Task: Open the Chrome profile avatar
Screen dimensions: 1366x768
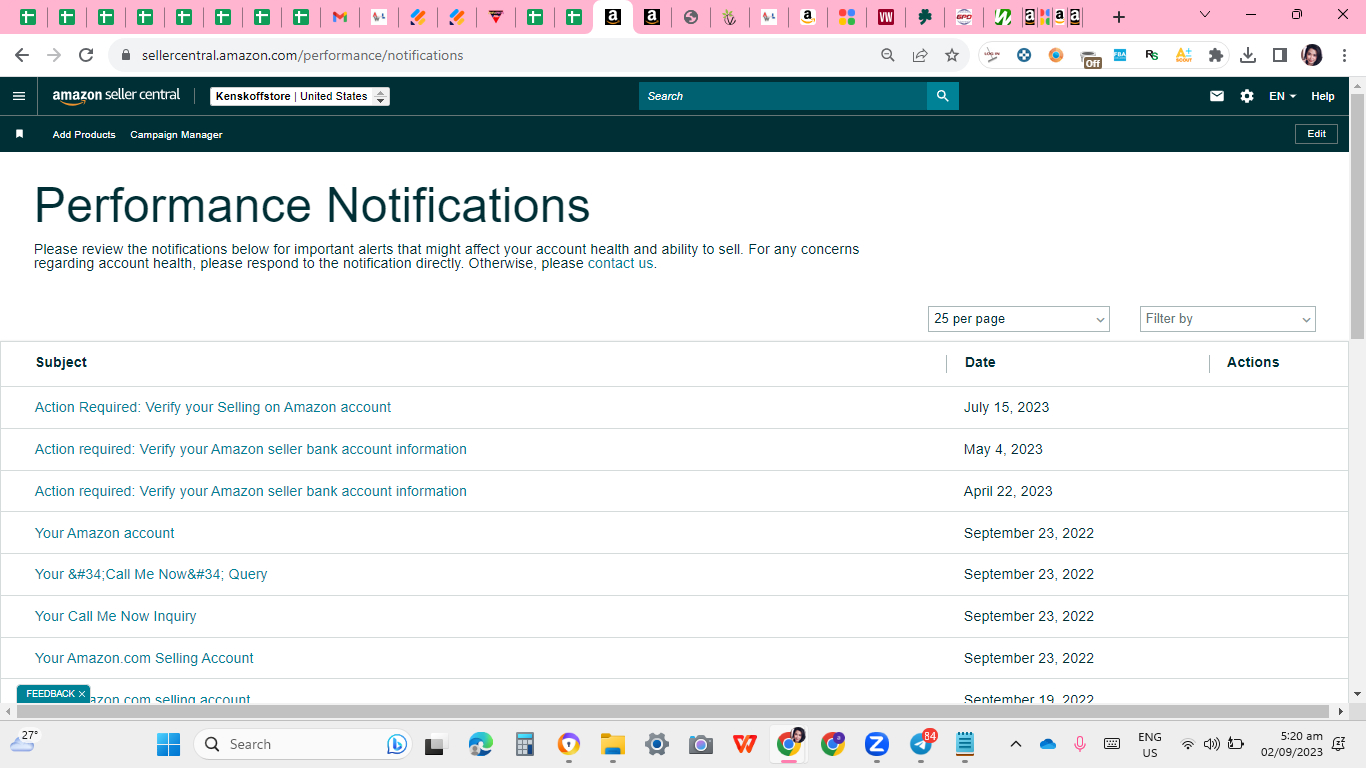Action: tap(1312, 55)
